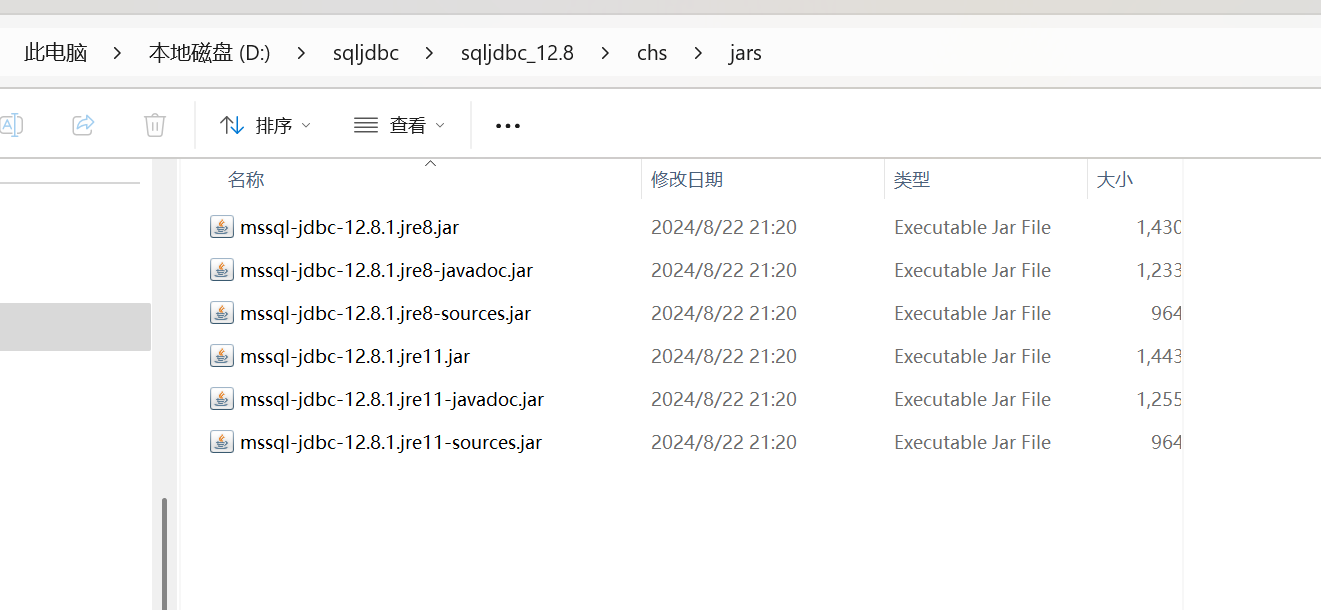Click the jre11-javadoc.jar file icon
The height and width of the screenshot is (610, 1321).
coord(221,399)
